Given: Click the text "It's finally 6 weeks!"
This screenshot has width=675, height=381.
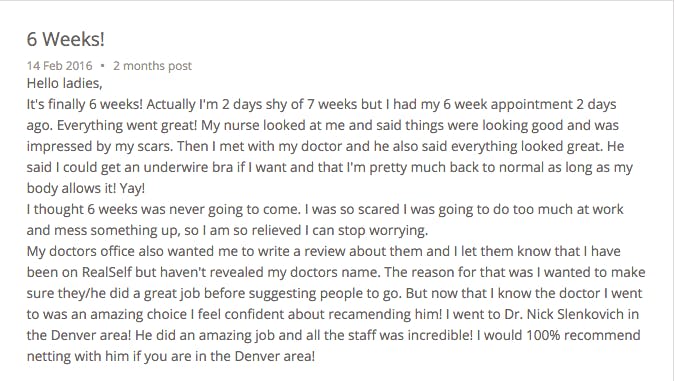Looking at the screenshot, I should pyautogui.click(x=84, y=104).
